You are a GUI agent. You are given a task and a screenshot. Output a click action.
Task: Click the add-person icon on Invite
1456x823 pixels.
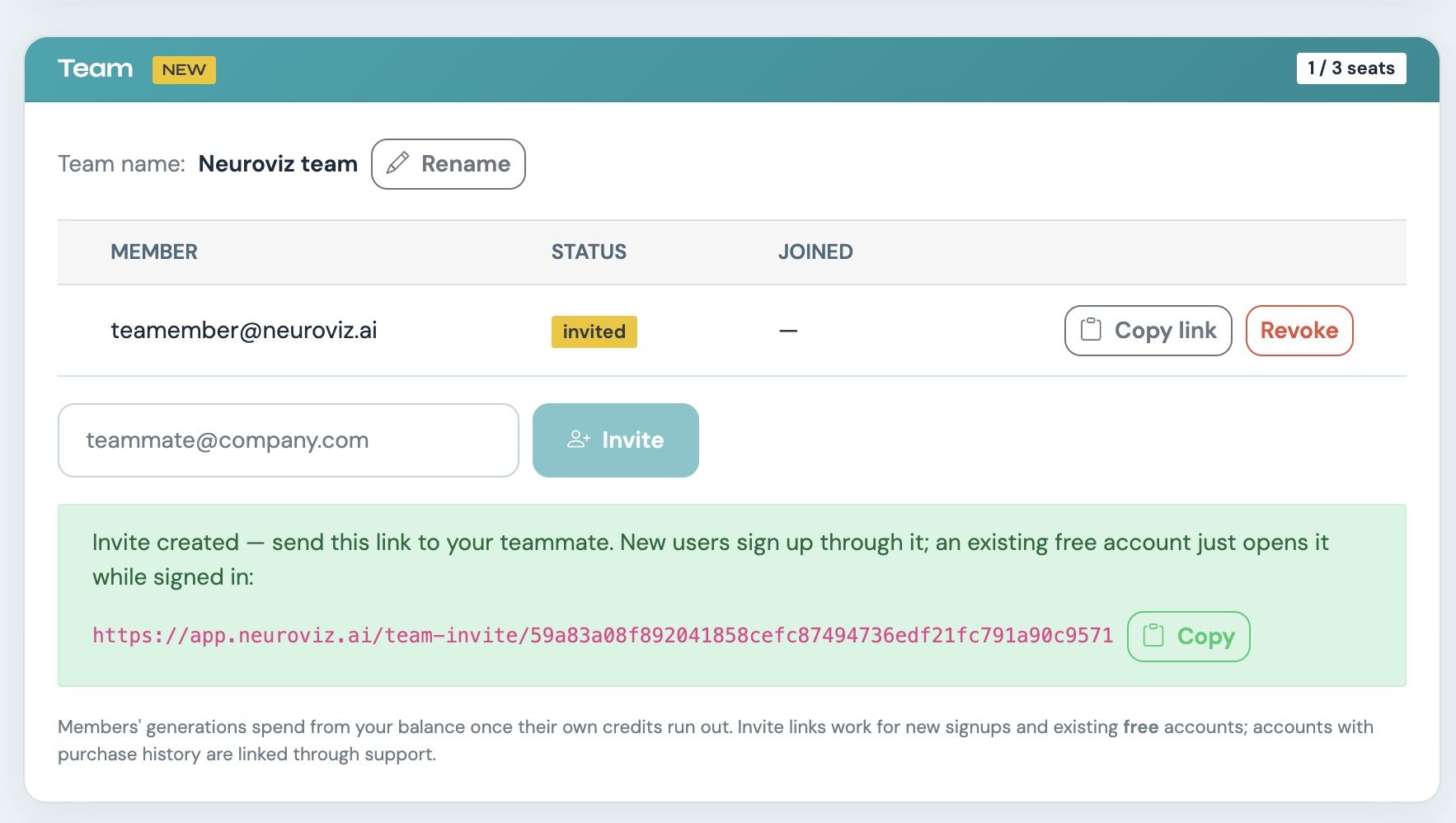click(579, 440)
